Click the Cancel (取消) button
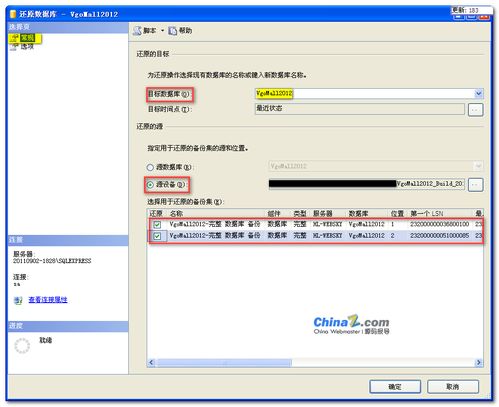The height and width of the screenshot is (407, 499). click(x=453, y=387)
